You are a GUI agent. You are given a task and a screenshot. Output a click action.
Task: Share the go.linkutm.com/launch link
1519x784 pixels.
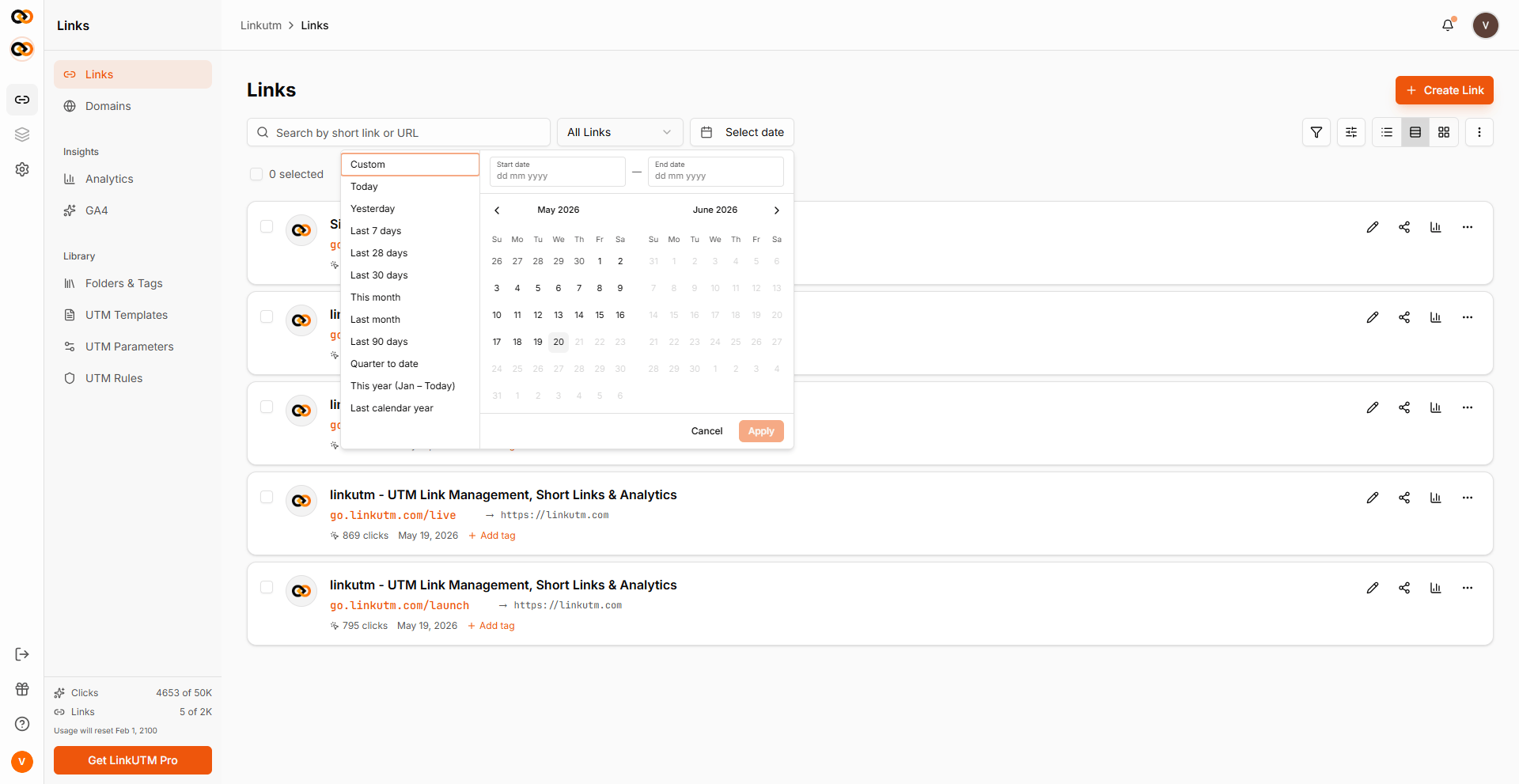click(1404, 588)
